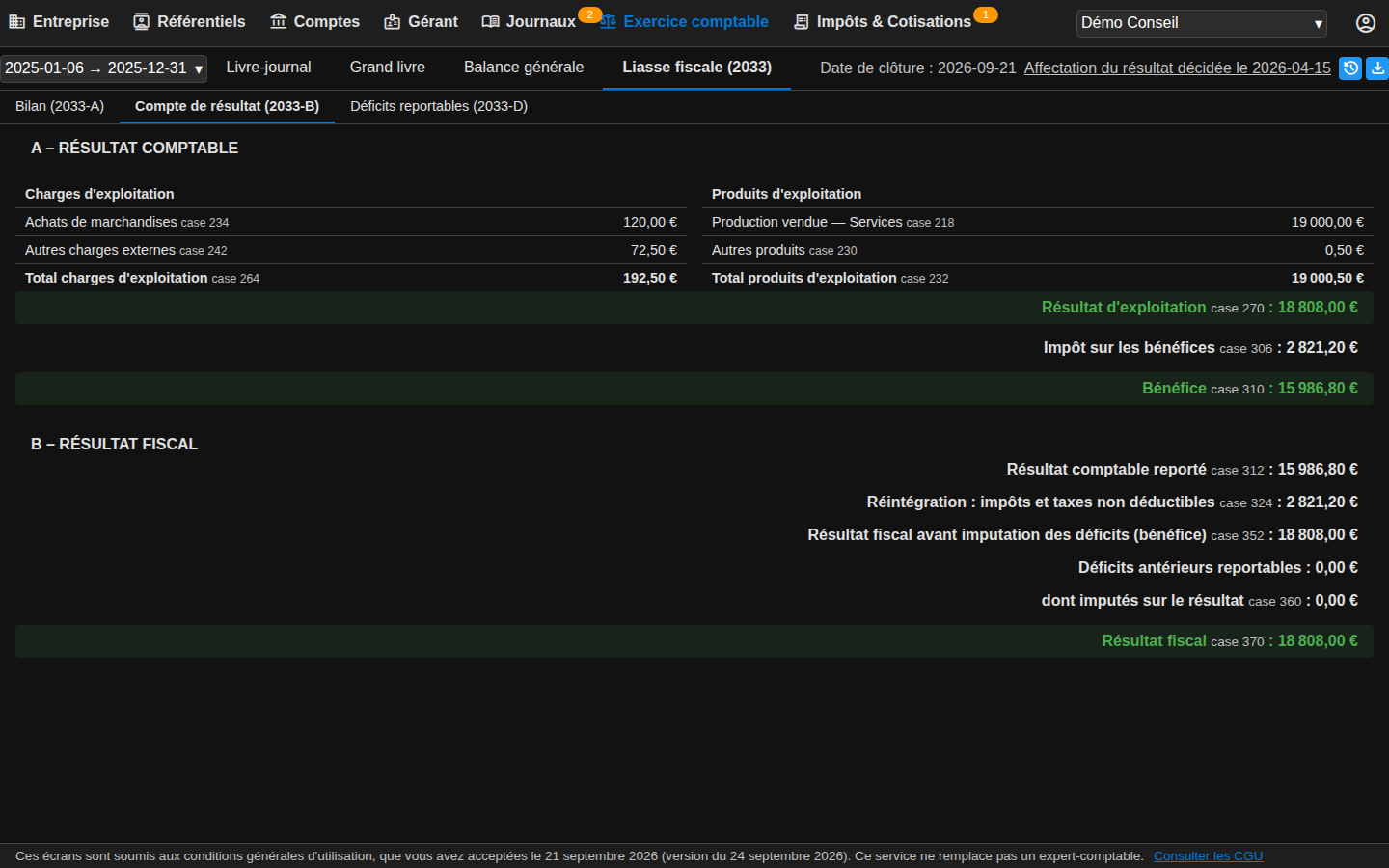Click the Gérant icon
1389x868 pixels.
coord(392,21)
